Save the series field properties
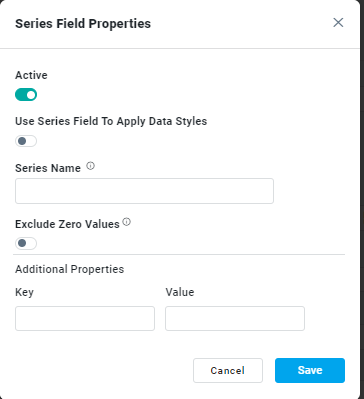 pos(310,370)
